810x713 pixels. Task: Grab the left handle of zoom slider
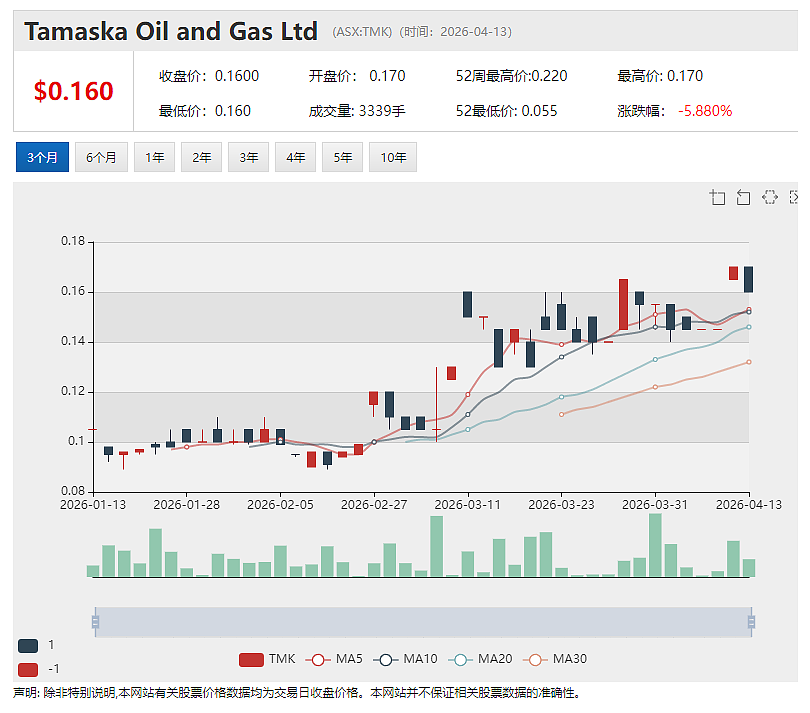pyautogui.click(x=95, y=622)
